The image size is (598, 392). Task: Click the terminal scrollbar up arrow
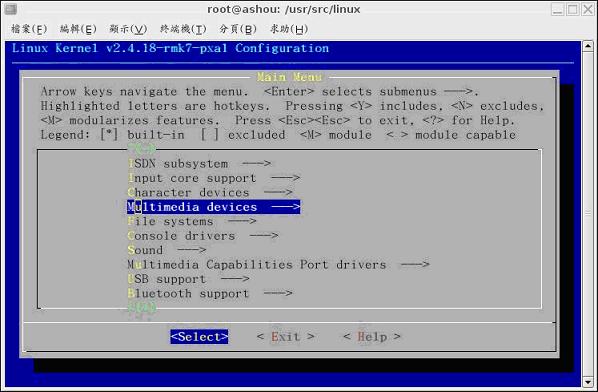(588, 47)
